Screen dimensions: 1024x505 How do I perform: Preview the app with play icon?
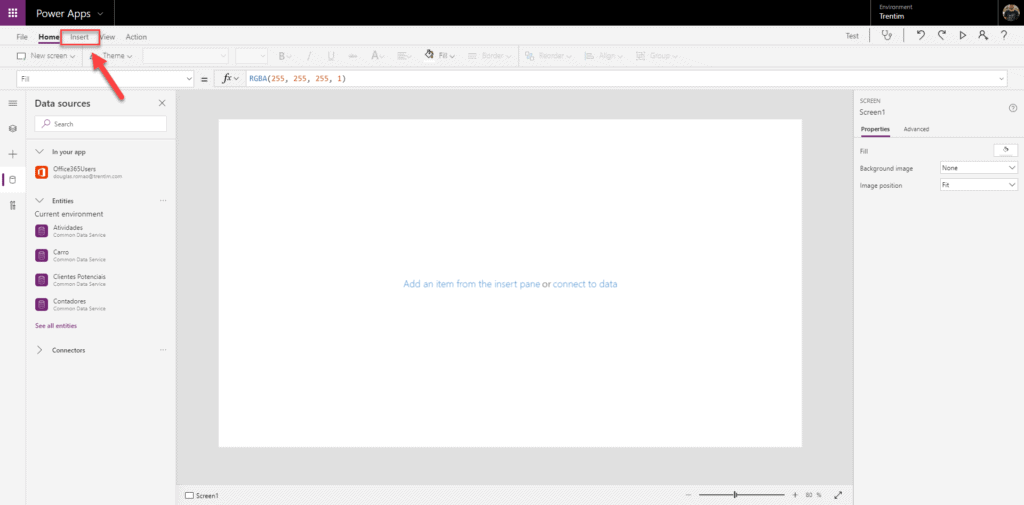[x=962, y=35]
